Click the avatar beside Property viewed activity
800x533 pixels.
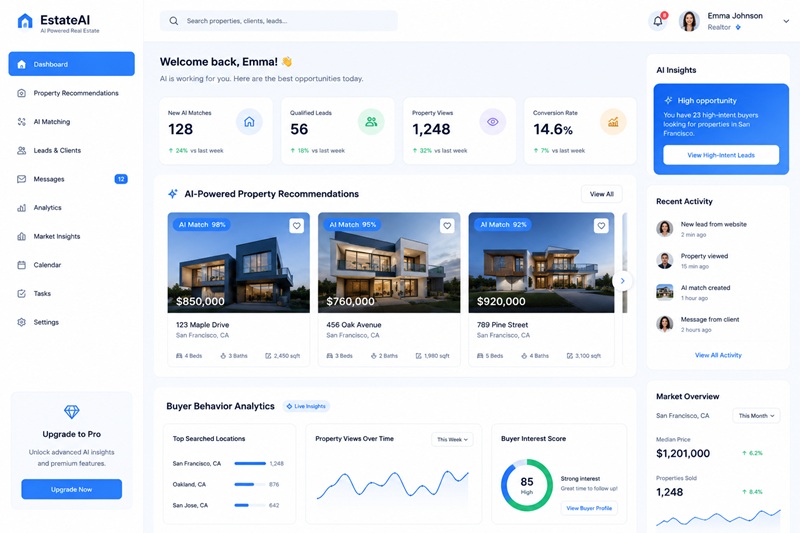point(664,260)
